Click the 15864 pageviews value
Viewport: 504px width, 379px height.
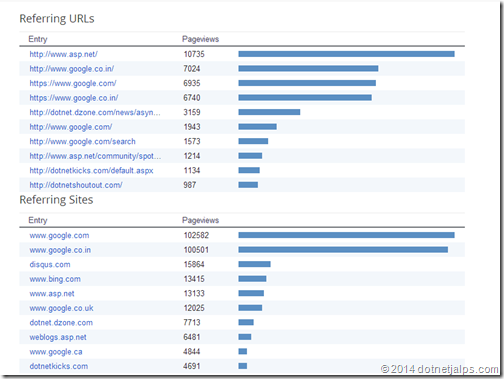coord(194,265)
